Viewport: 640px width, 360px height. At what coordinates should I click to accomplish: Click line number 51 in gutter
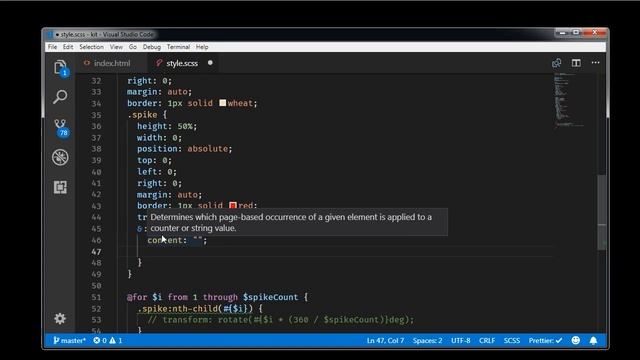click(96, 297)
